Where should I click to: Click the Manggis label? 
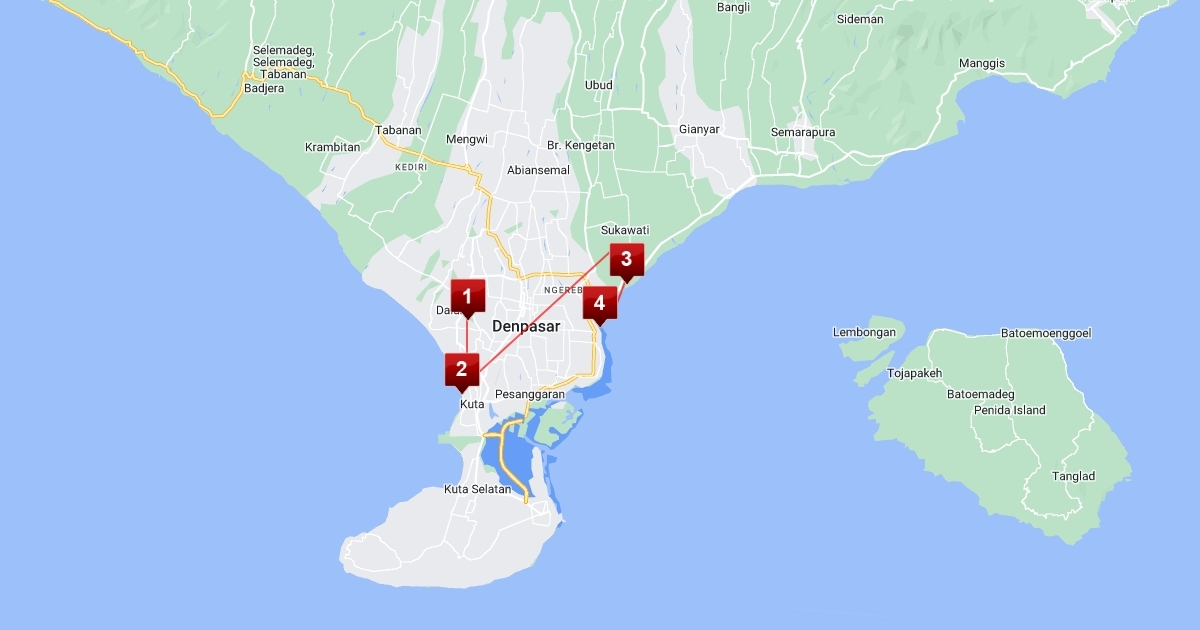tap(981, 64)
